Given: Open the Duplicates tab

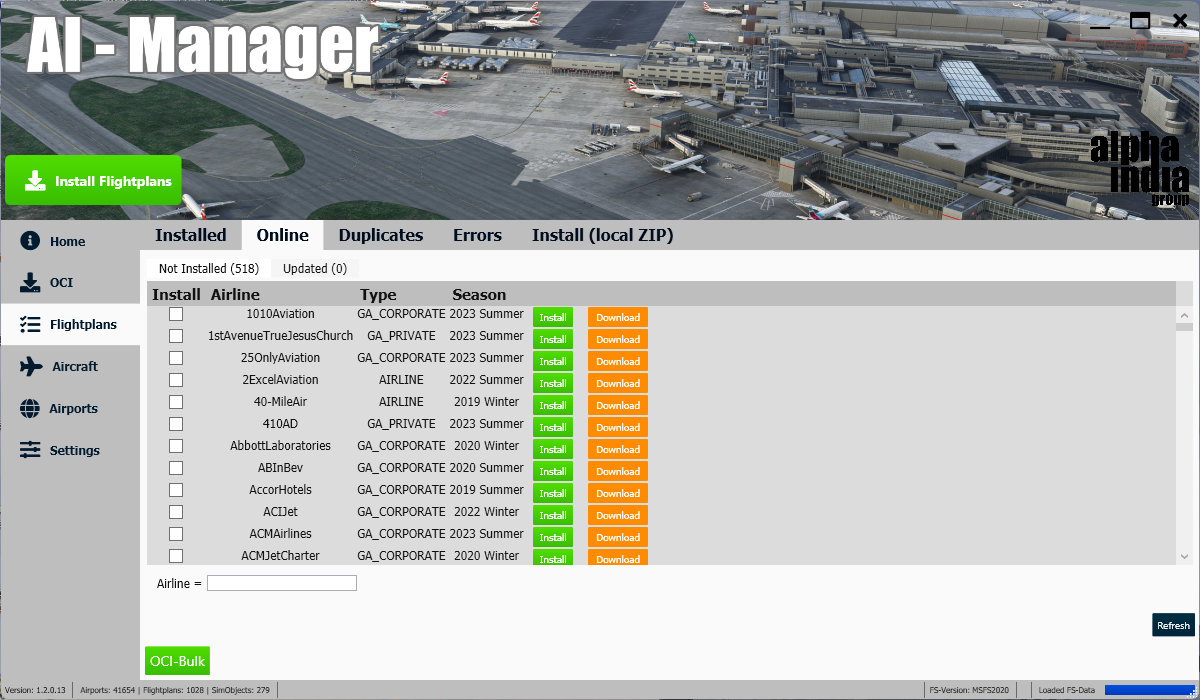Looking at the screenshot, I should click(381, 235).
